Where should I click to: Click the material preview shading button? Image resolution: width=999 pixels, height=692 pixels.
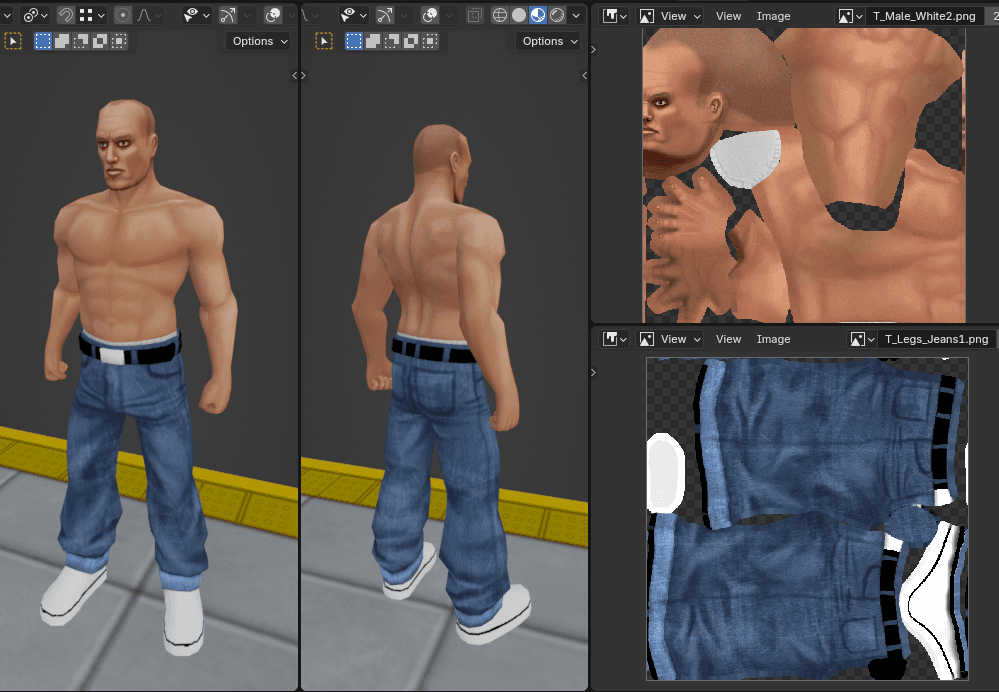pos(537,15)
